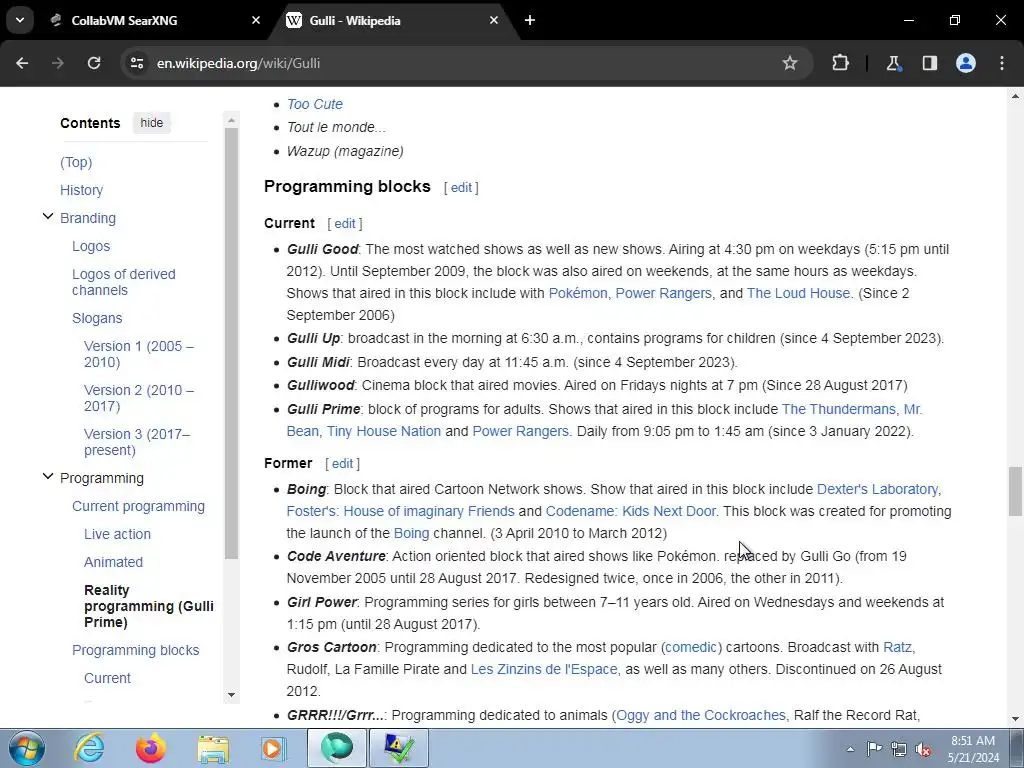Open a new browser tab
This screenshot has height=768, width=1024.
(x=530, y=20)
